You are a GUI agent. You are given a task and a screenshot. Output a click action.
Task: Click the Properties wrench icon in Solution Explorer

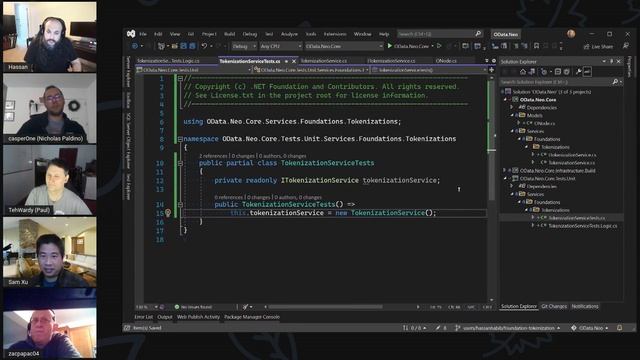click(578, 72)
